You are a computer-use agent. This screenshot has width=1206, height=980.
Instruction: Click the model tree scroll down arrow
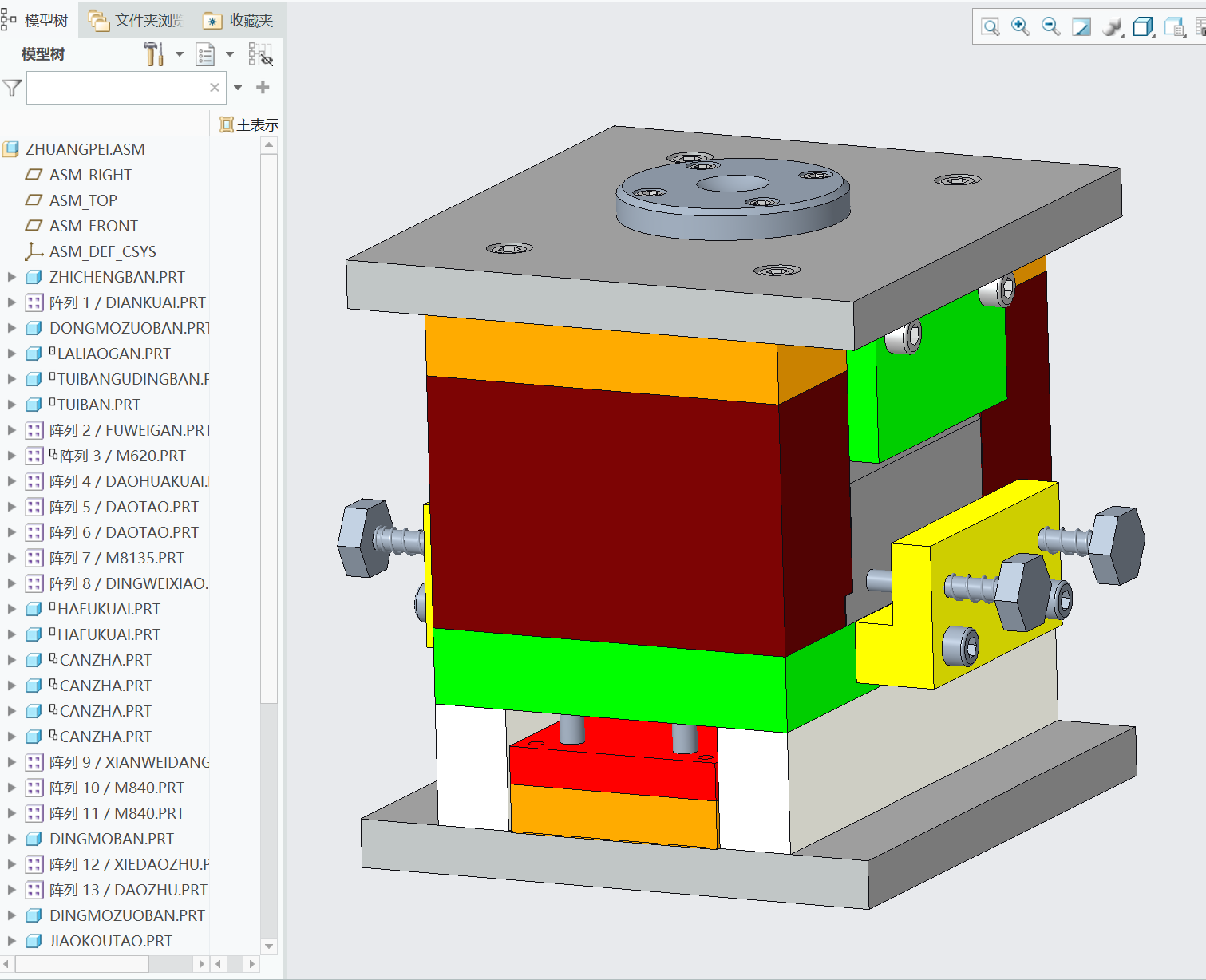(269, 946)
